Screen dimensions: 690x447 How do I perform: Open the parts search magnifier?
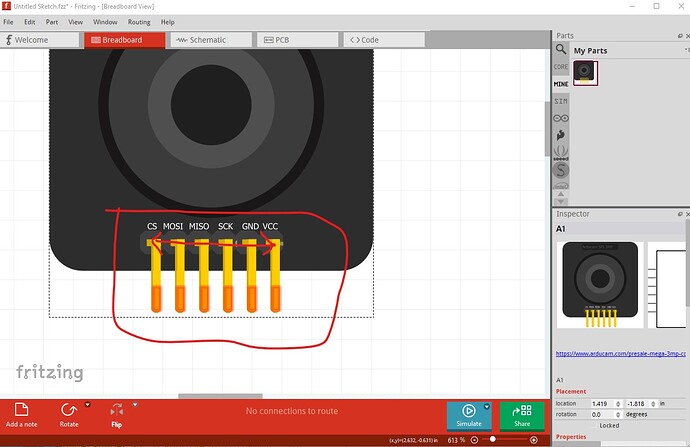(561, 49)
